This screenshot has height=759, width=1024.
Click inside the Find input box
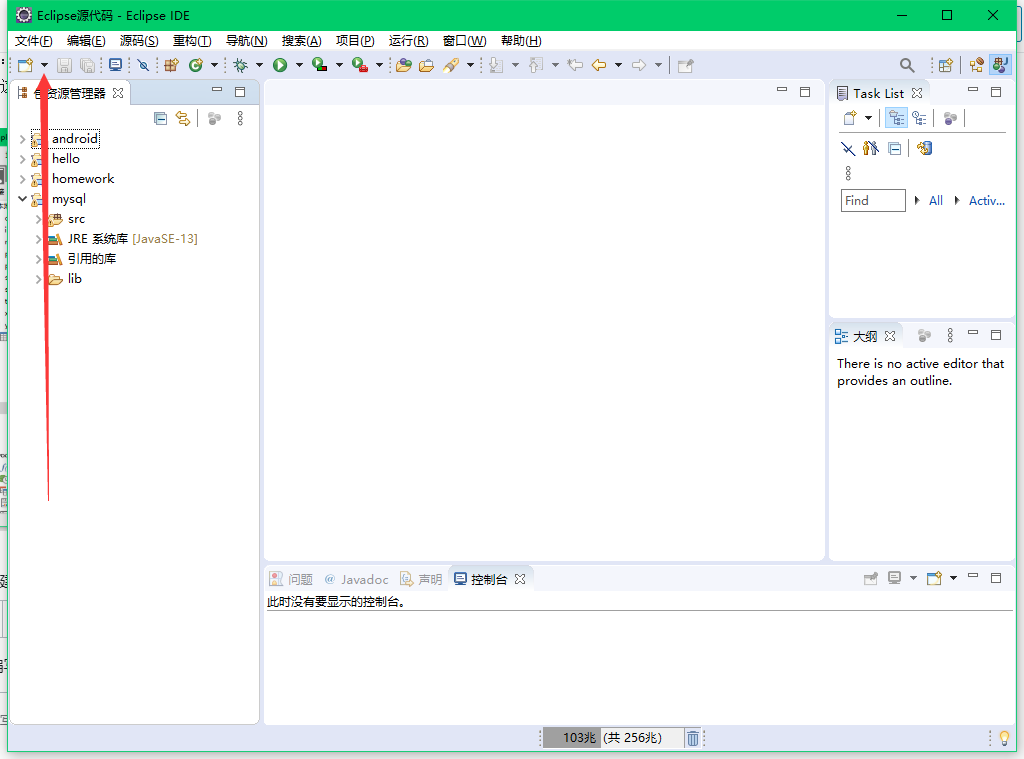click(x=870, y=200)
